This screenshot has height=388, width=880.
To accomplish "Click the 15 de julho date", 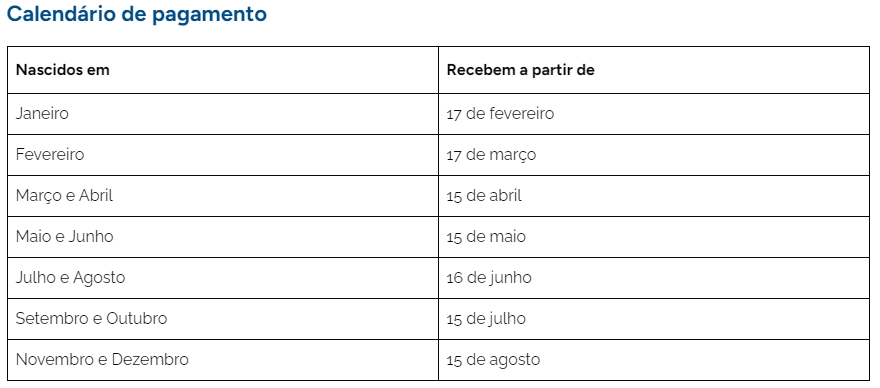I will [486, 319].
